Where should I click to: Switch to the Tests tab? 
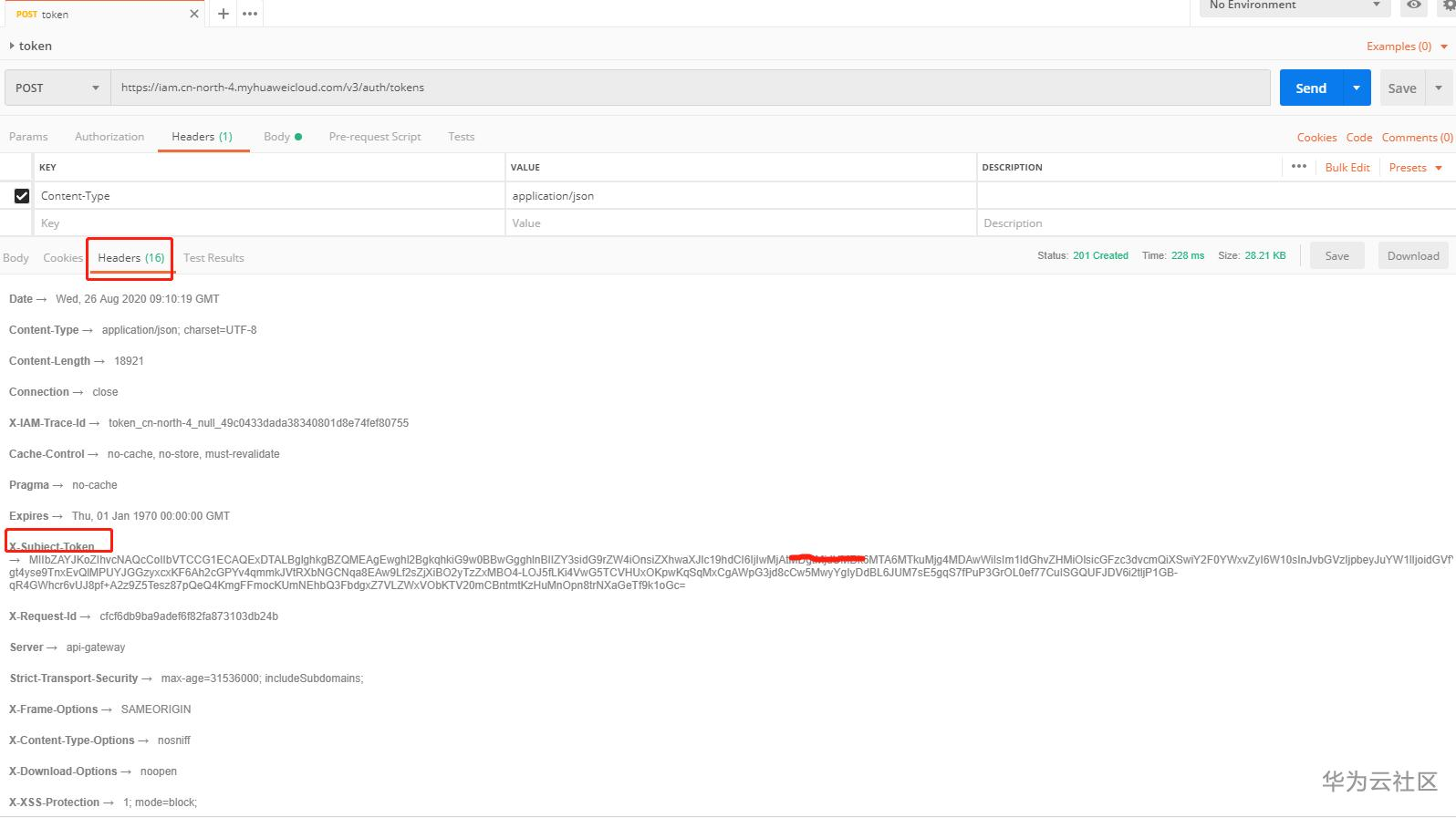pos(462,137)
